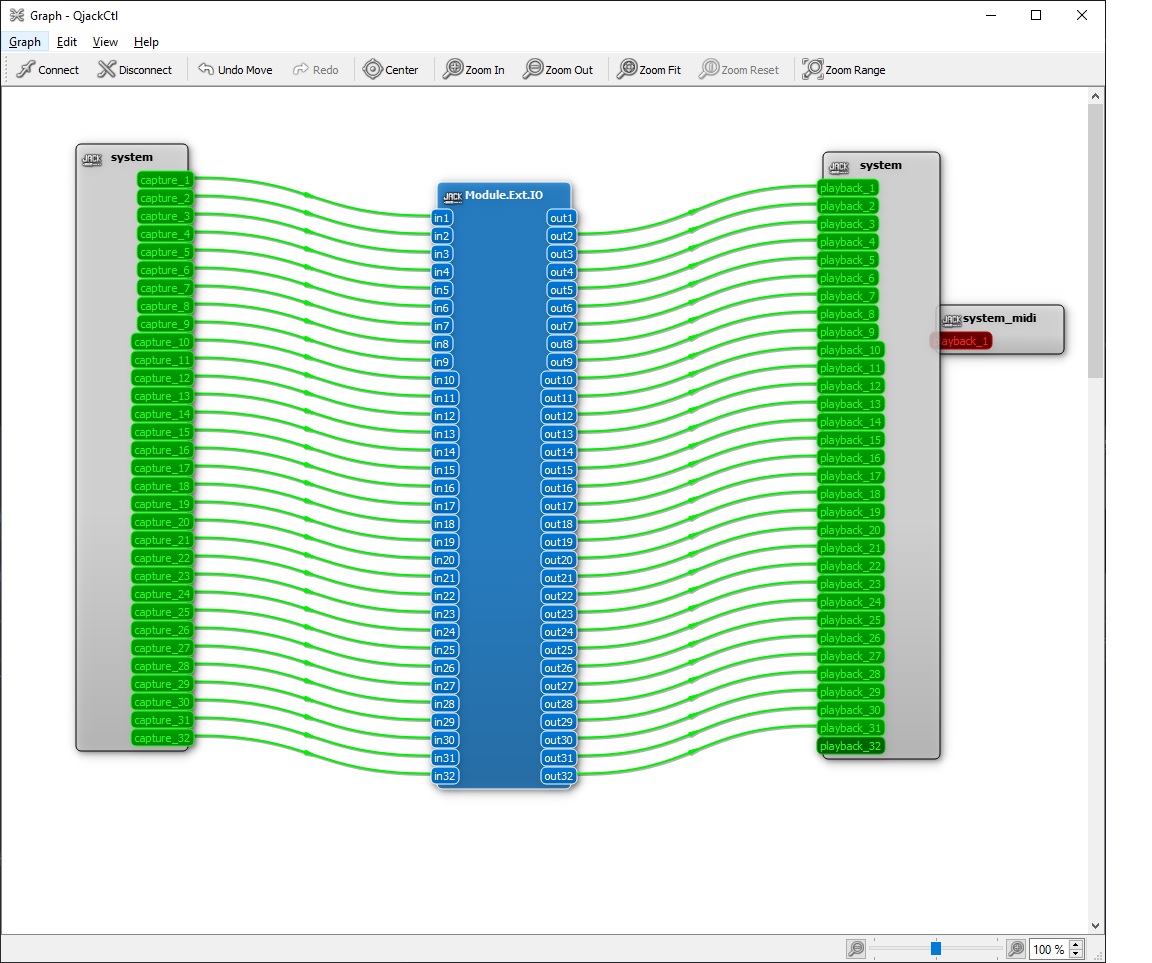Select the playback_7 port
The height and width of the screenshot is (963, 1152).
point(847,296)
